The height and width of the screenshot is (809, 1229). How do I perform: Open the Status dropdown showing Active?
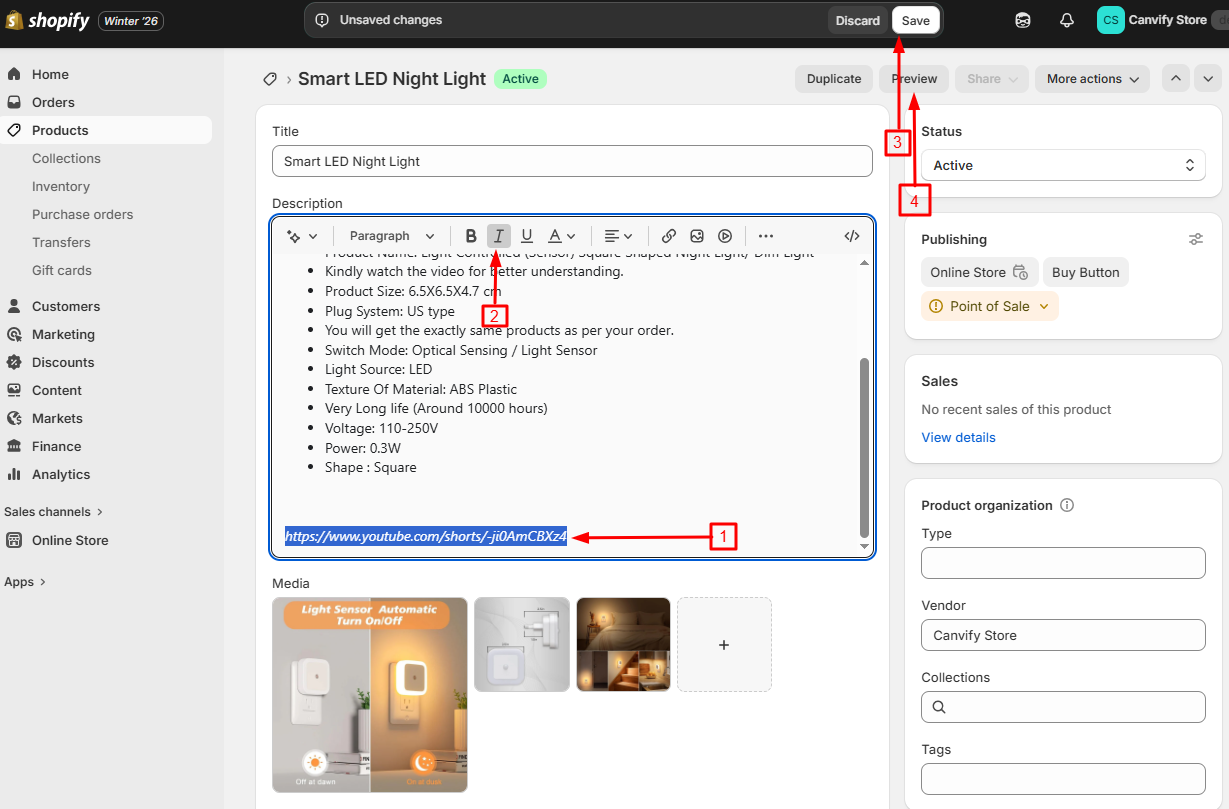tap(1062, 165)
